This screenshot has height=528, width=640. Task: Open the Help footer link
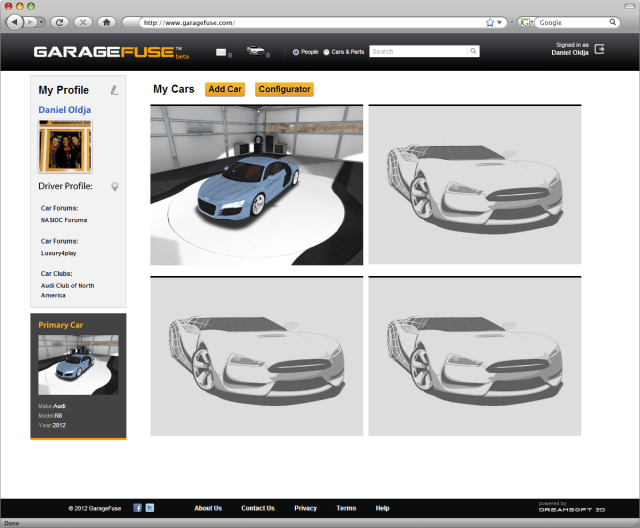[x=382, y=508]
